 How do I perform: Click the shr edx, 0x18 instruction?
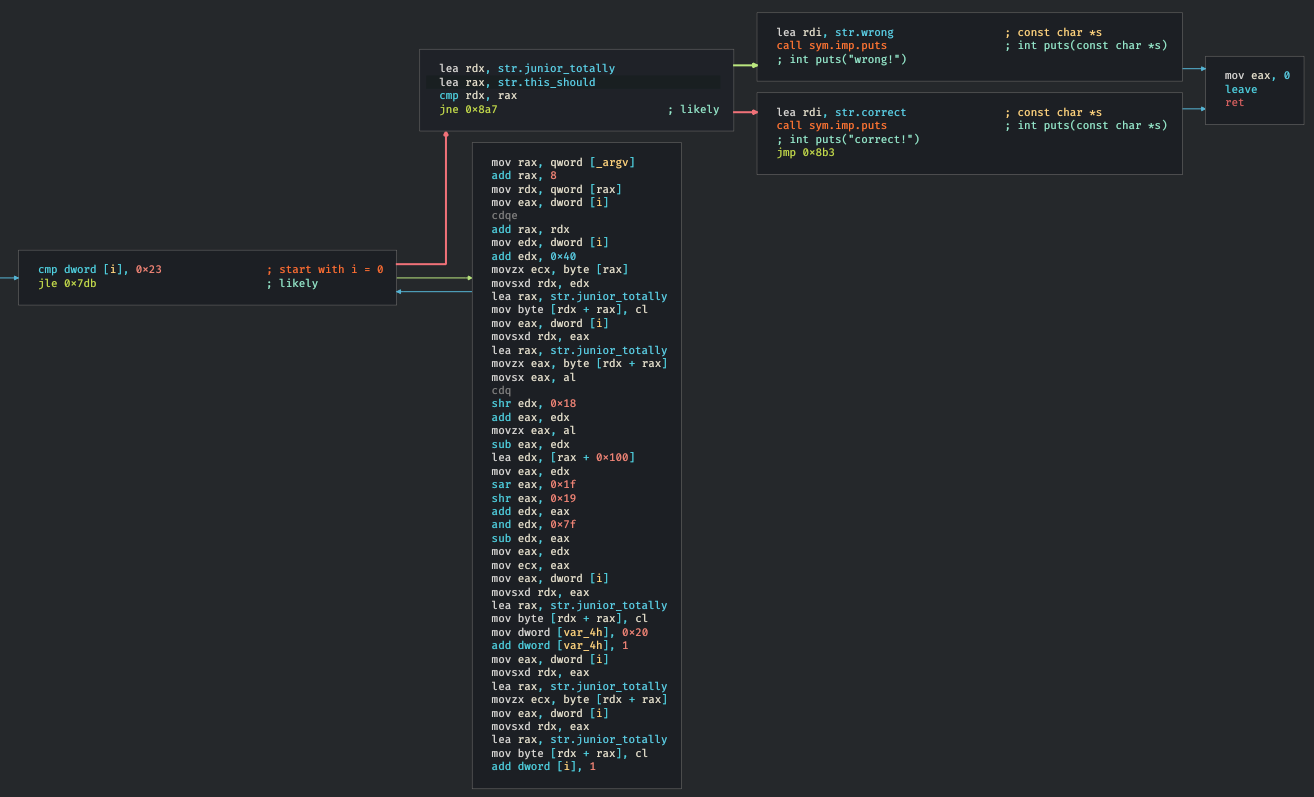click(533, 404)
